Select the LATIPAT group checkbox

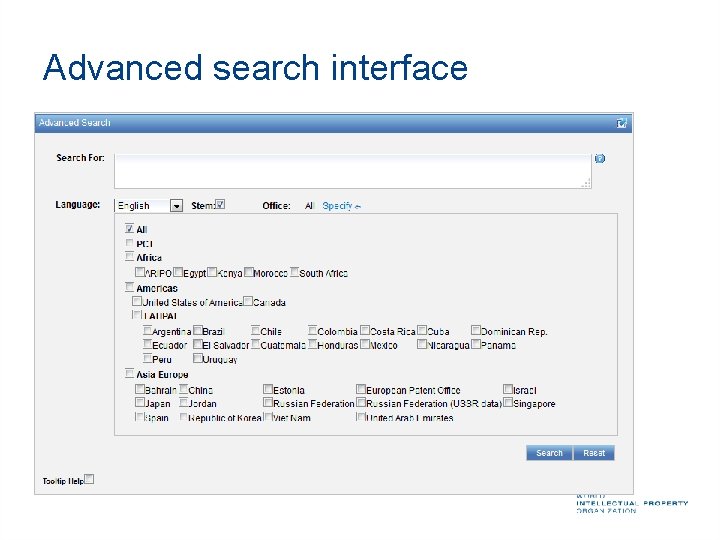(x=137, y=315)
